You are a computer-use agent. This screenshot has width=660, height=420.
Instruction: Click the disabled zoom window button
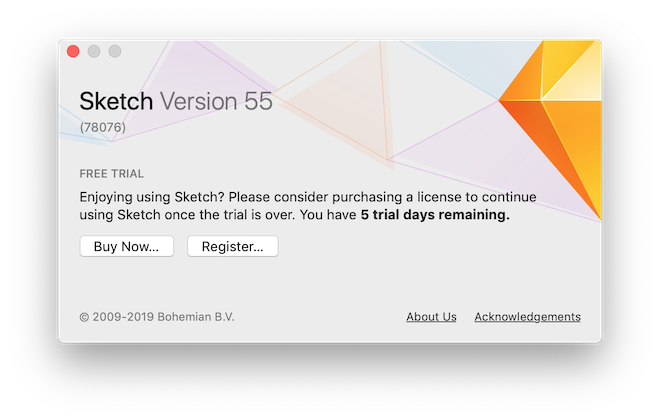[115, 51]
